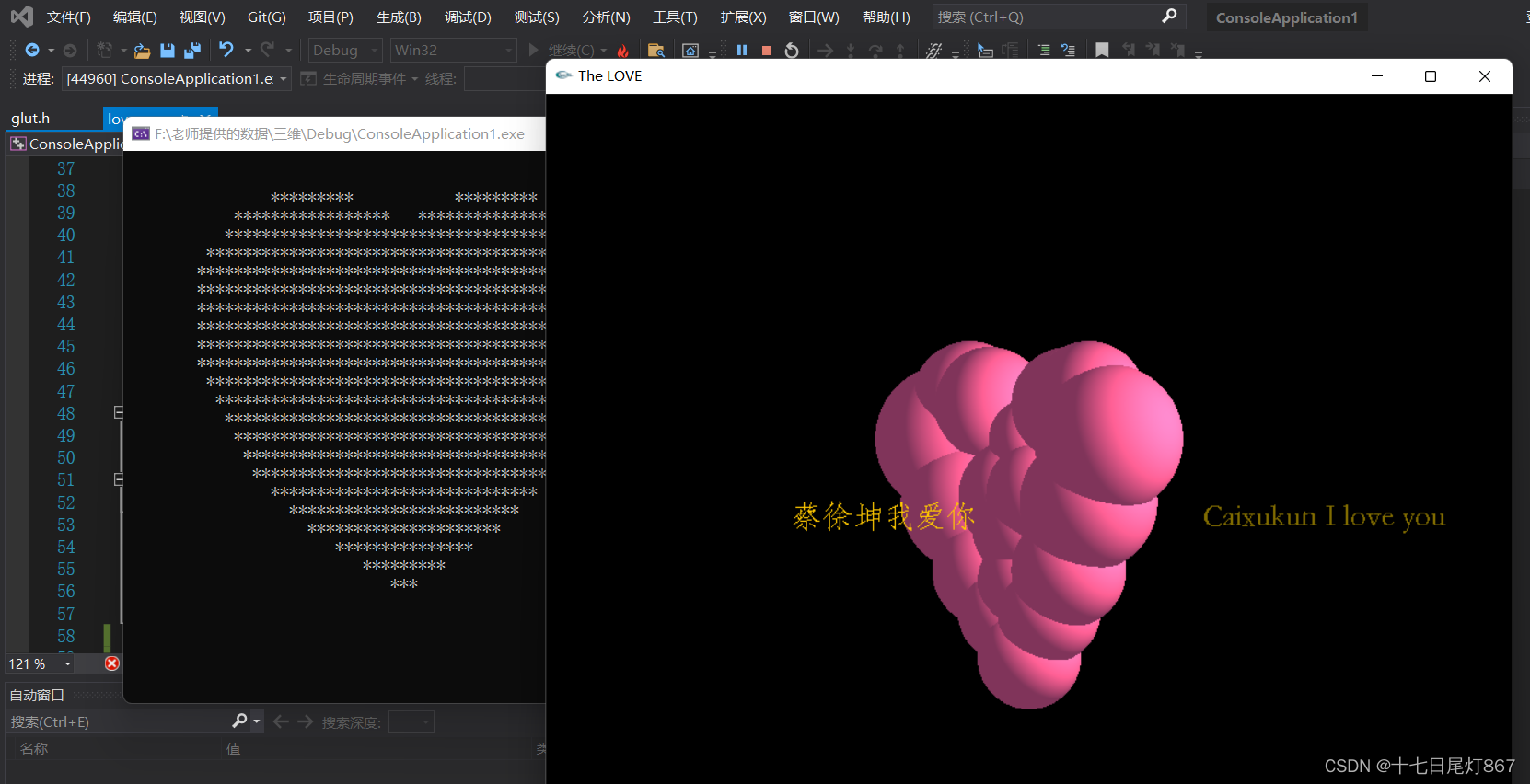Image resolution: width=1530 pixels, height=784 pixels.
Task: Open the 帮助(H) menu
Action: [887, 17]
